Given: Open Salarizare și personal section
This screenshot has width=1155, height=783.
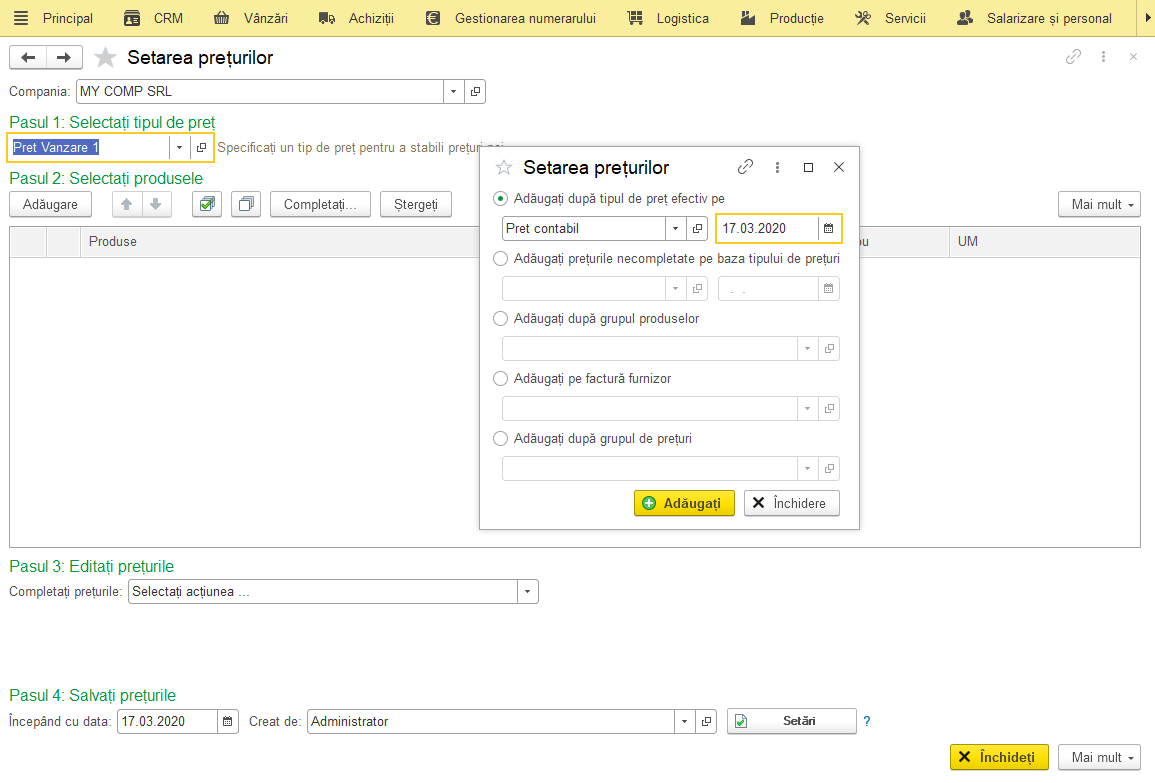Looking at the screenshot, I should pos(1034,18).
